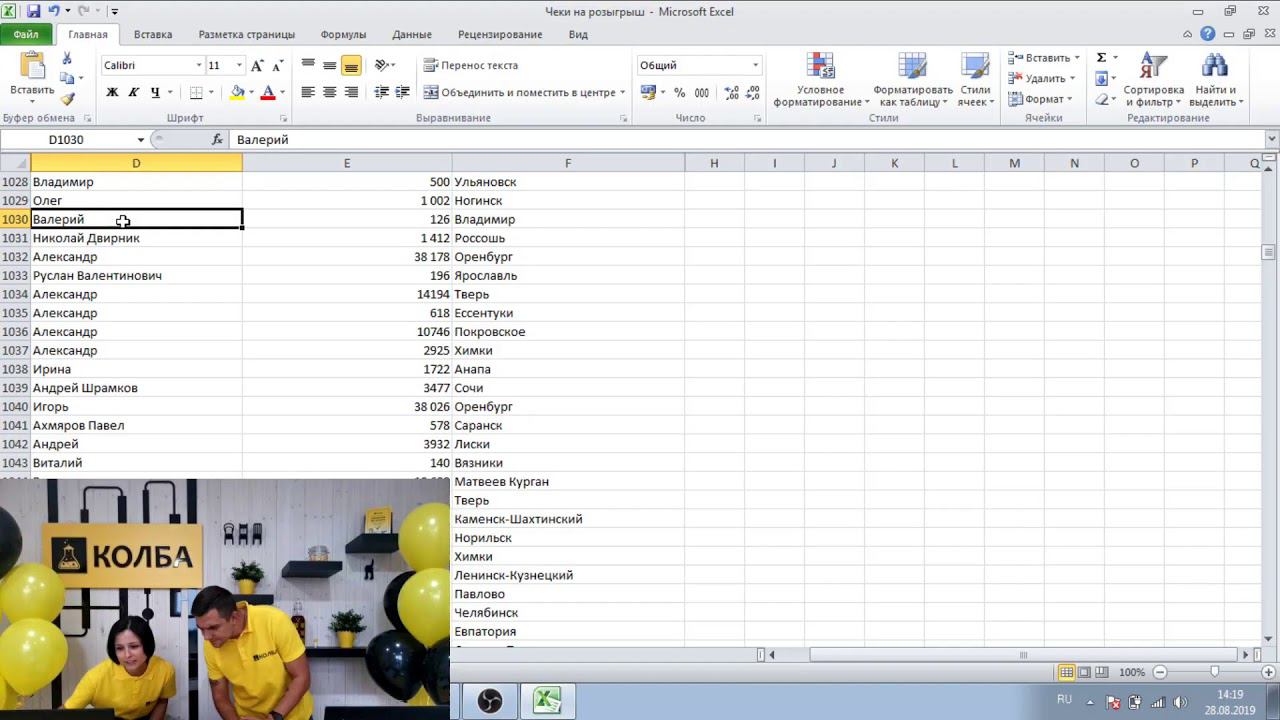Open Условное форматирование menu
Screen dimensions: 1280x720
820,80
